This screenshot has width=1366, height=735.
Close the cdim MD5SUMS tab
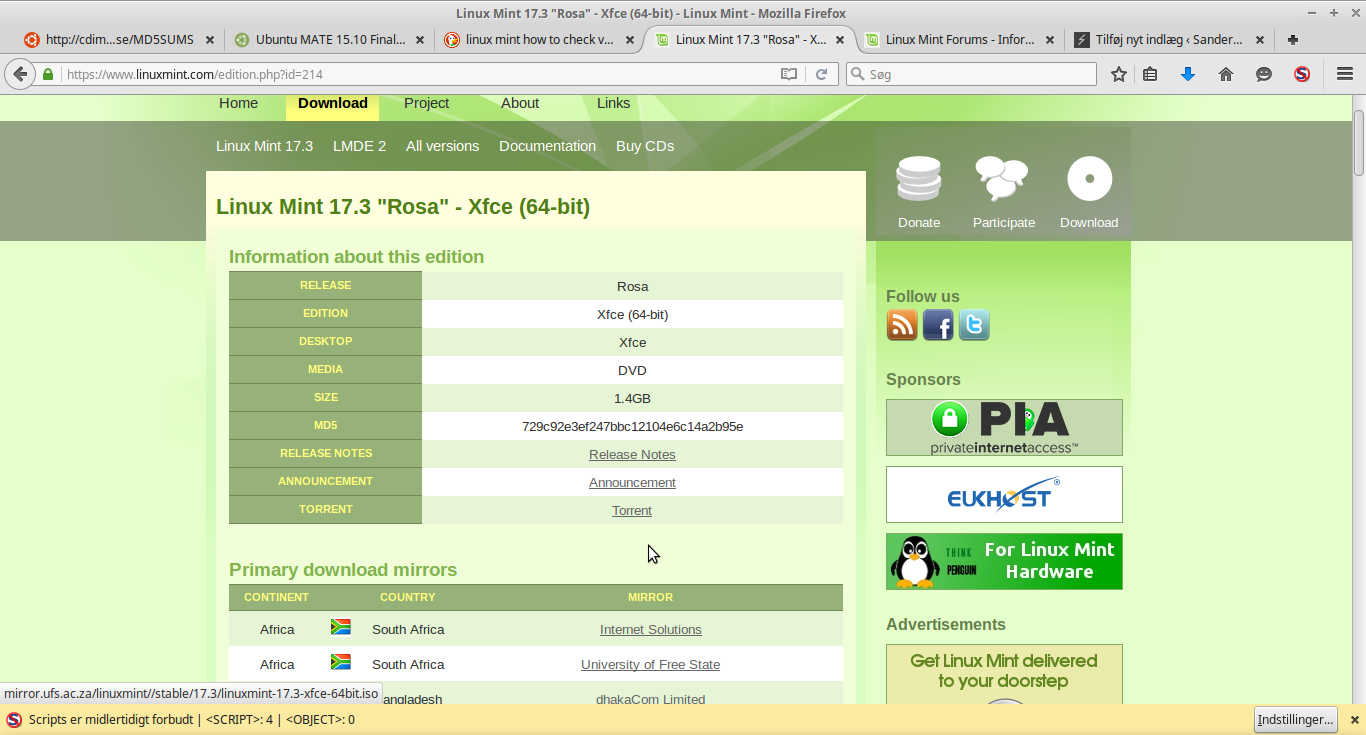click(x=211, y=40)
